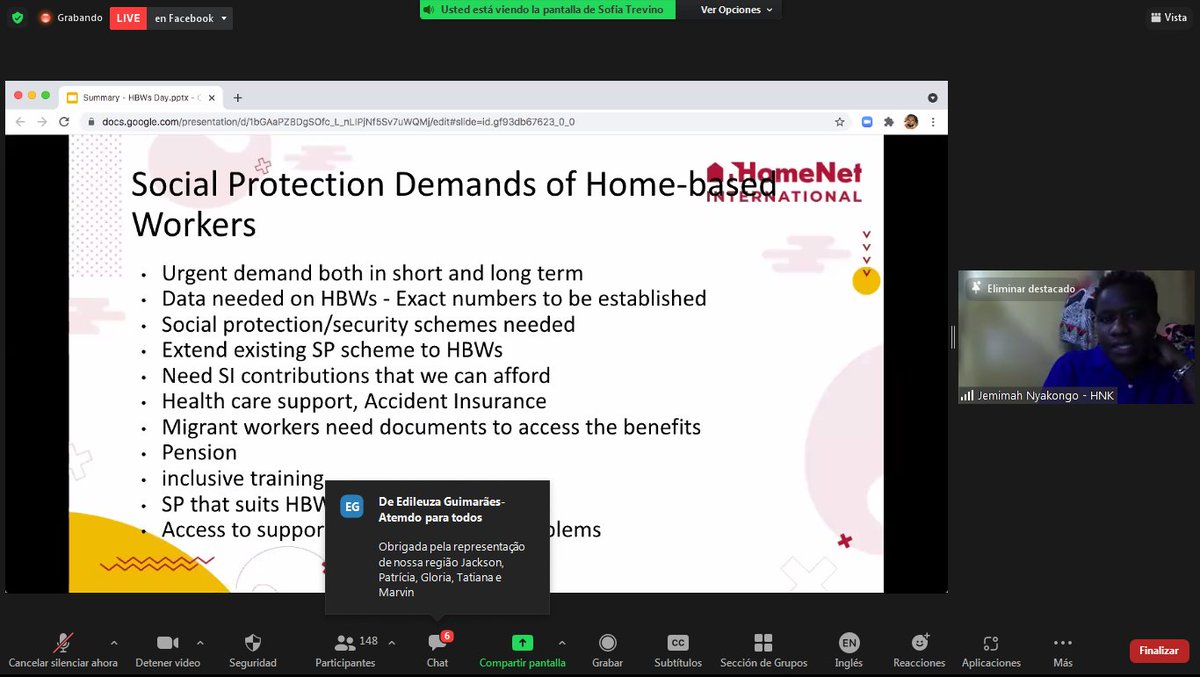Click Eliminar destacado on Jemimah's video
The height and width of the screenshot is (677, 1200).
click(1022, 288)
